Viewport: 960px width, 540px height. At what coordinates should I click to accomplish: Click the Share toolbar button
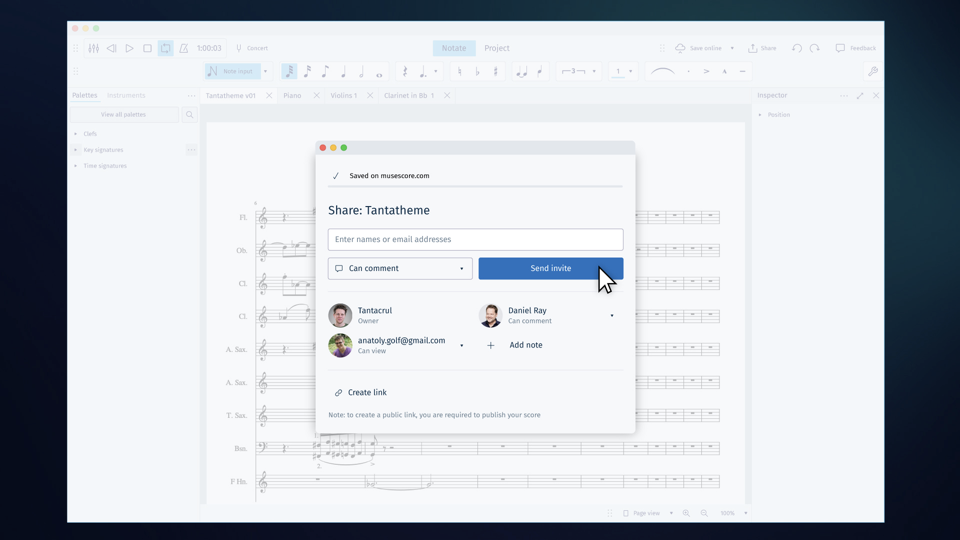762,48
